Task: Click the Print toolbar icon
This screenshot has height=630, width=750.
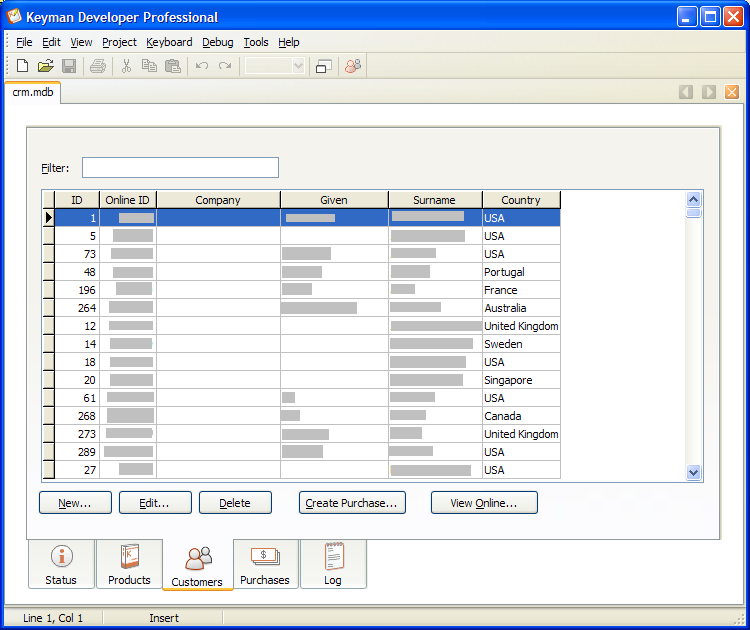Action: coord(98,66)
